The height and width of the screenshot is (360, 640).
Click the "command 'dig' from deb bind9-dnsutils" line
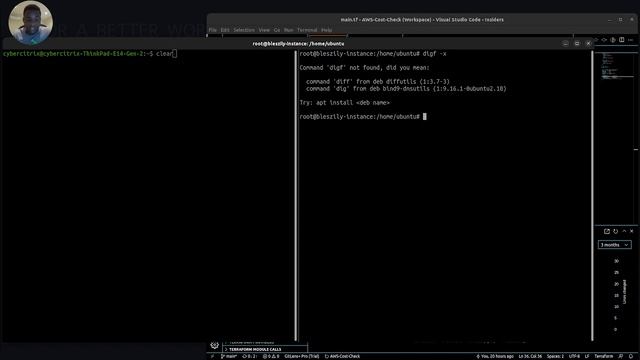(x=406, y=89)
